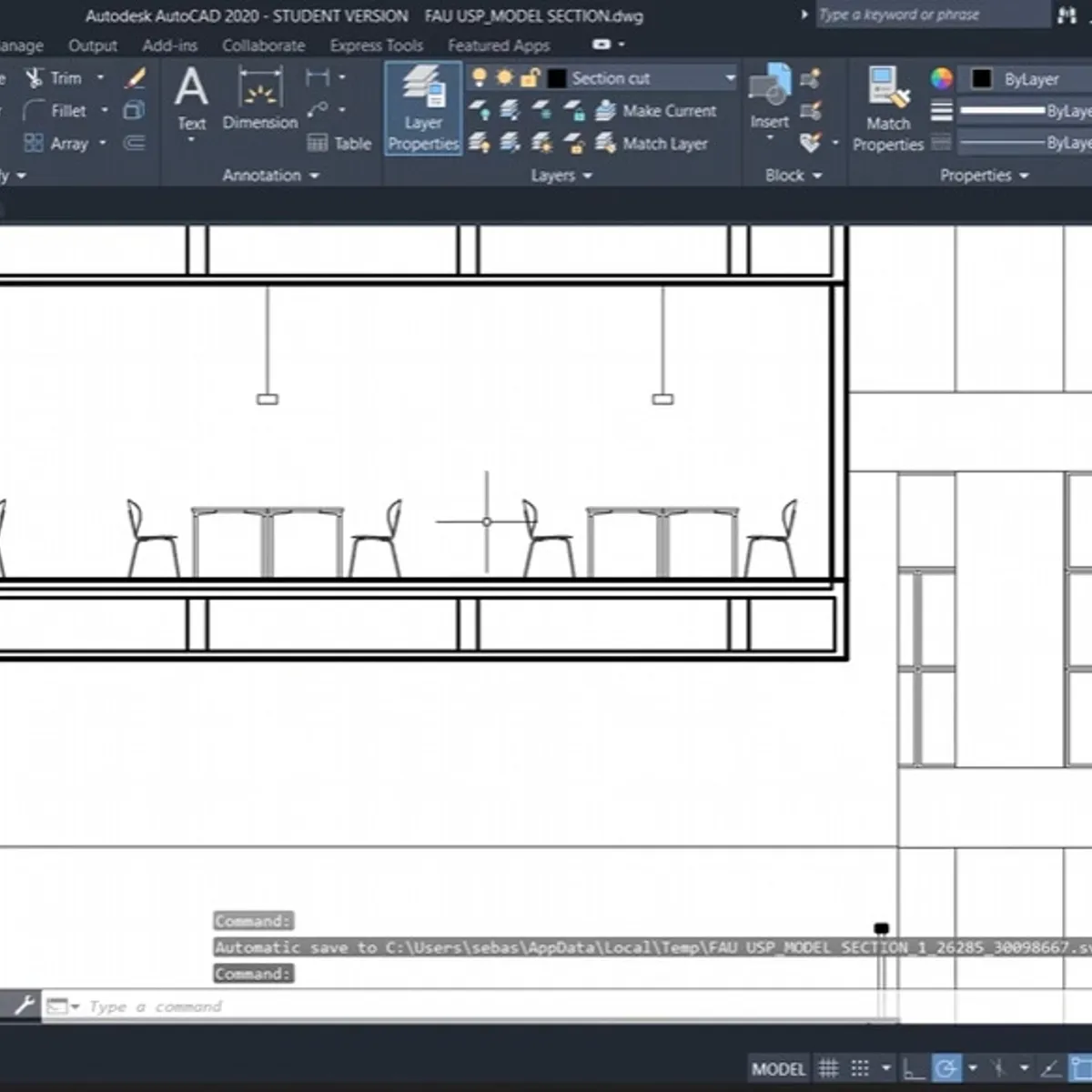The height and width of the screenshot is (1092, 1092).
Task: Open the Express Tools ribbon tab
Action: (376, 45)
